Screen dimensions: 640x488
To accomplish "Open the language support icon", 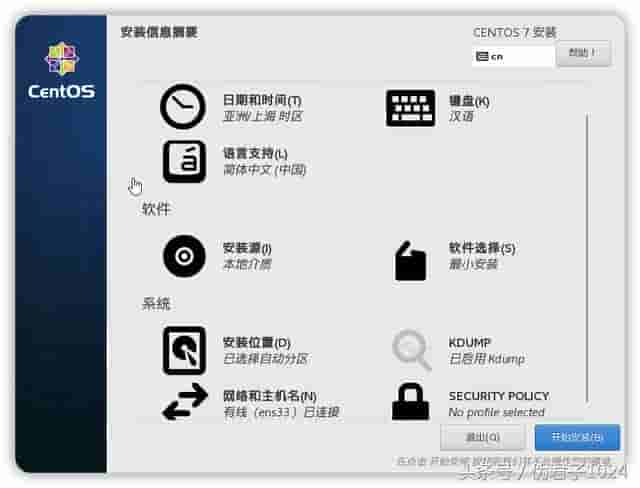I will (x=184, y=162).
